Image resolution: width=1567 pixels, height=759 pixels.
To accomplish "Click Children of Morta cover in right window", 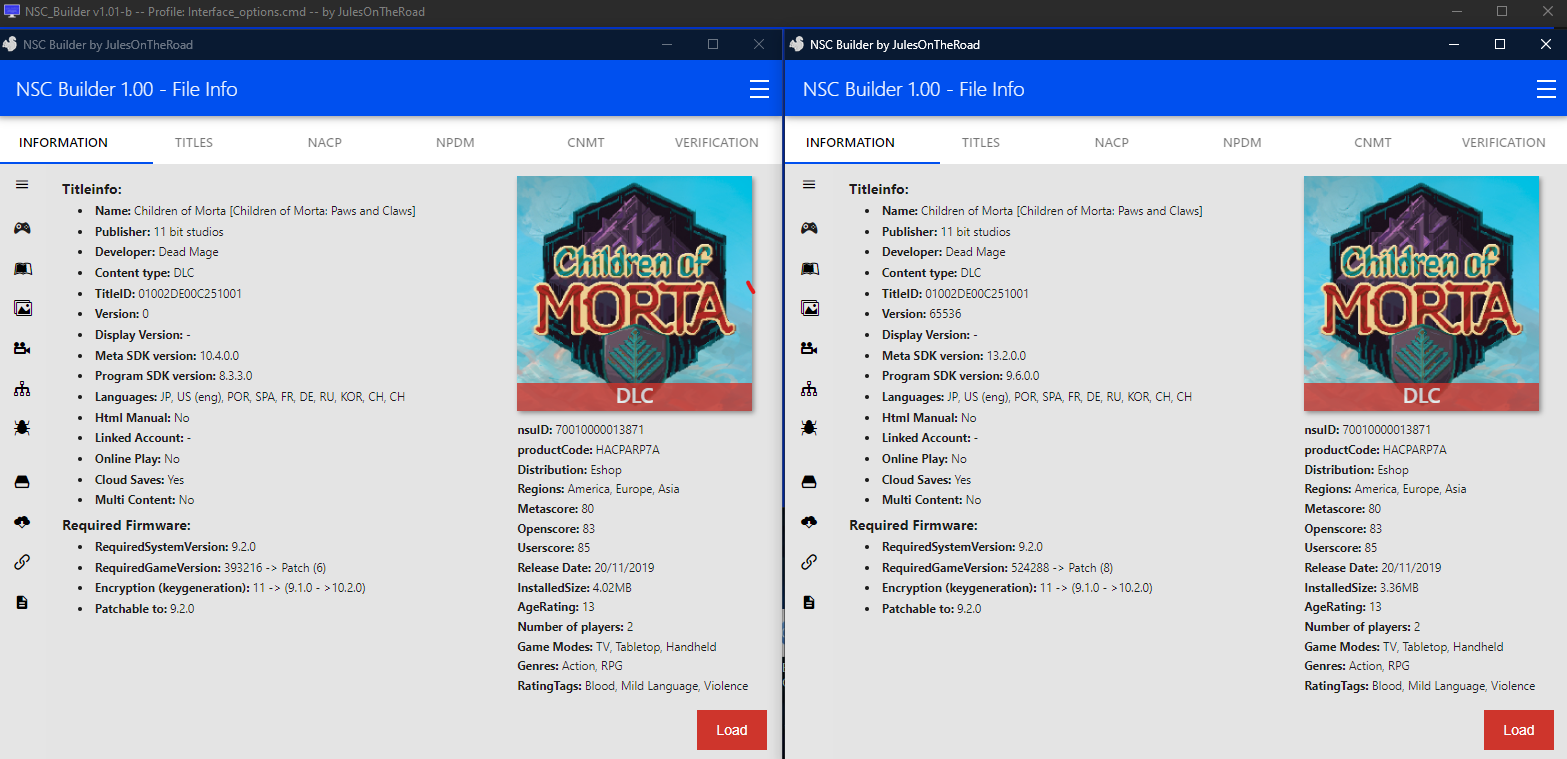I will coord(1421,293).
